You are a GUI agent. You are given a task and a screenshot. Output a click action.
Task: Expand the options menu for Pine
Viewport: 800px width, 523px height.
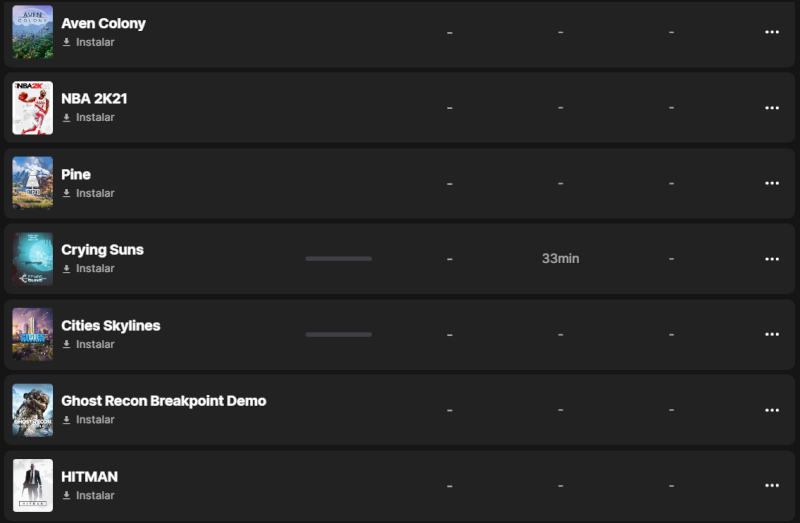[771, 183]
